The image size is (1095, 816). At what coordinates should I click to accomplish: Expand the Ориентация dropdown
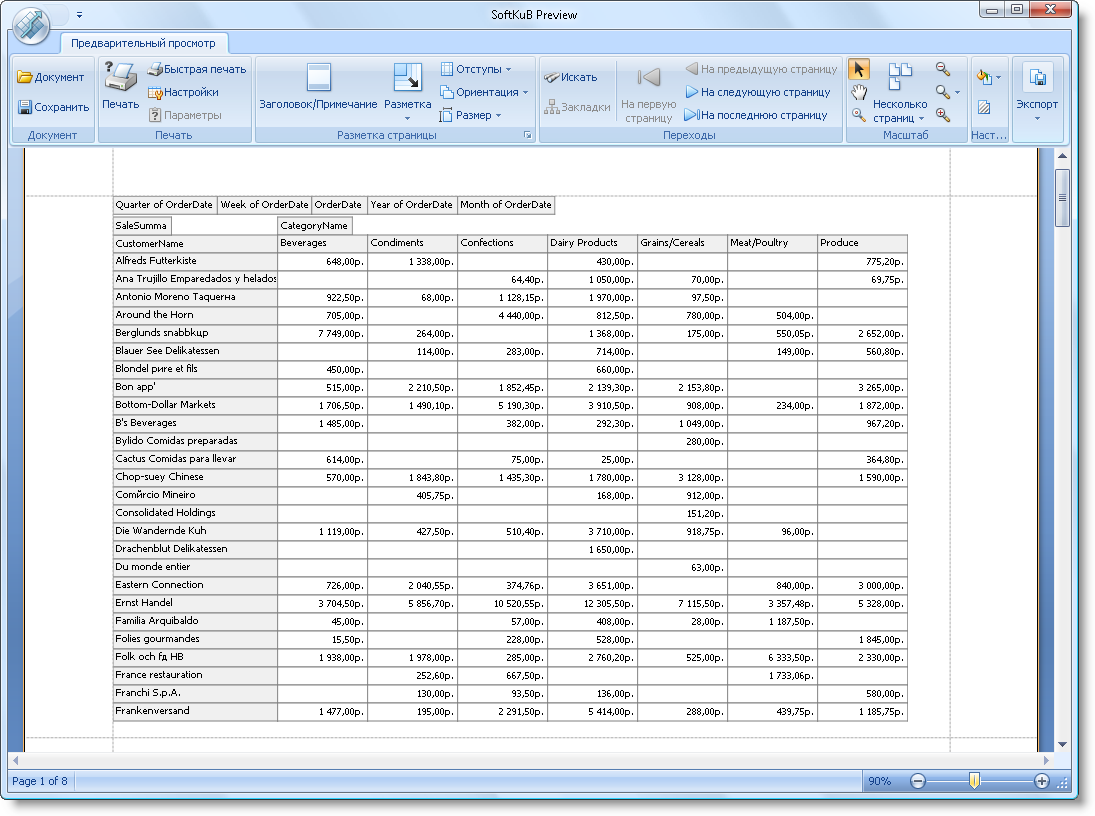click(483, 92)
